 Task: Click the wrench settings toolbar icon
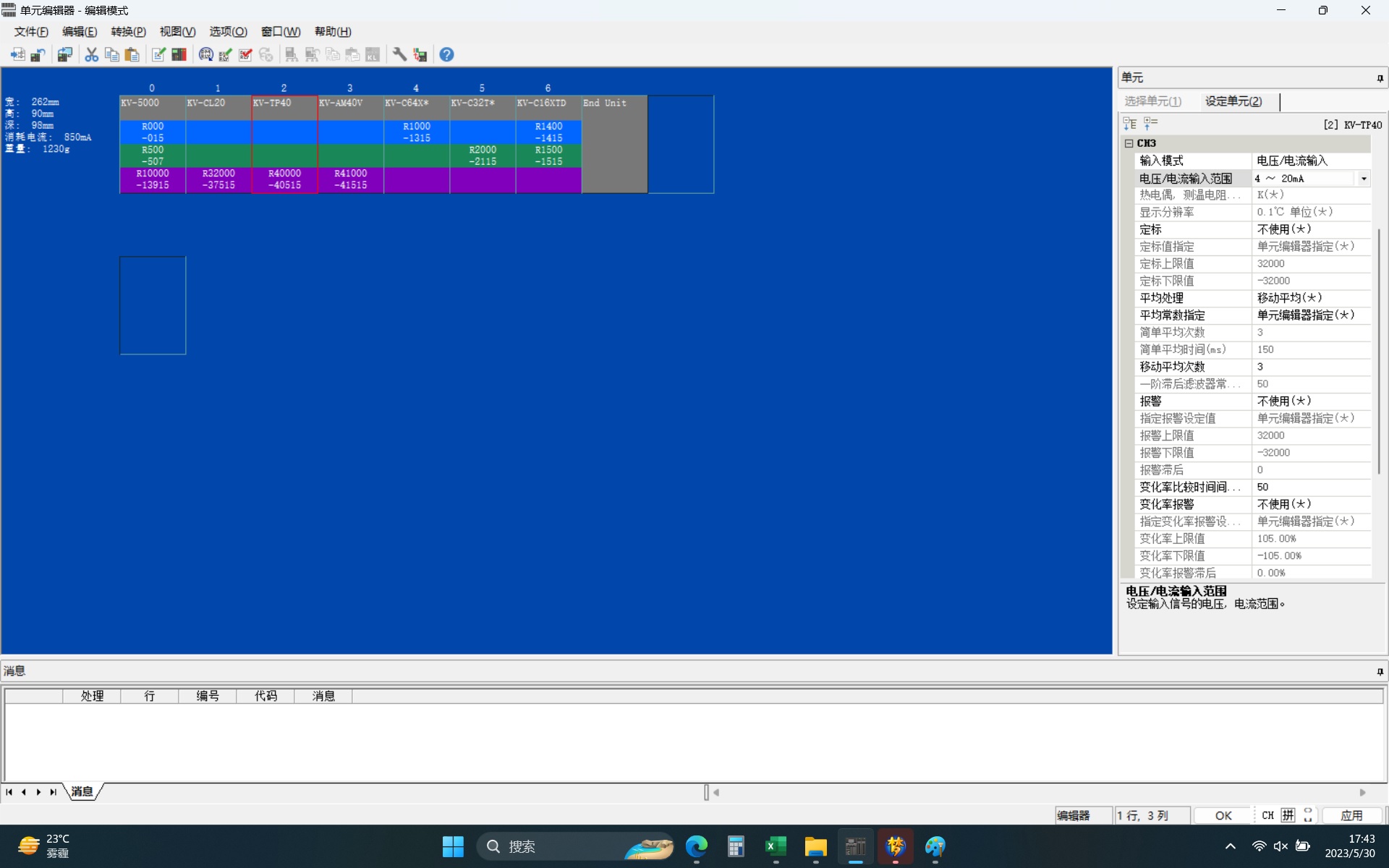click(x=399, y=55)
